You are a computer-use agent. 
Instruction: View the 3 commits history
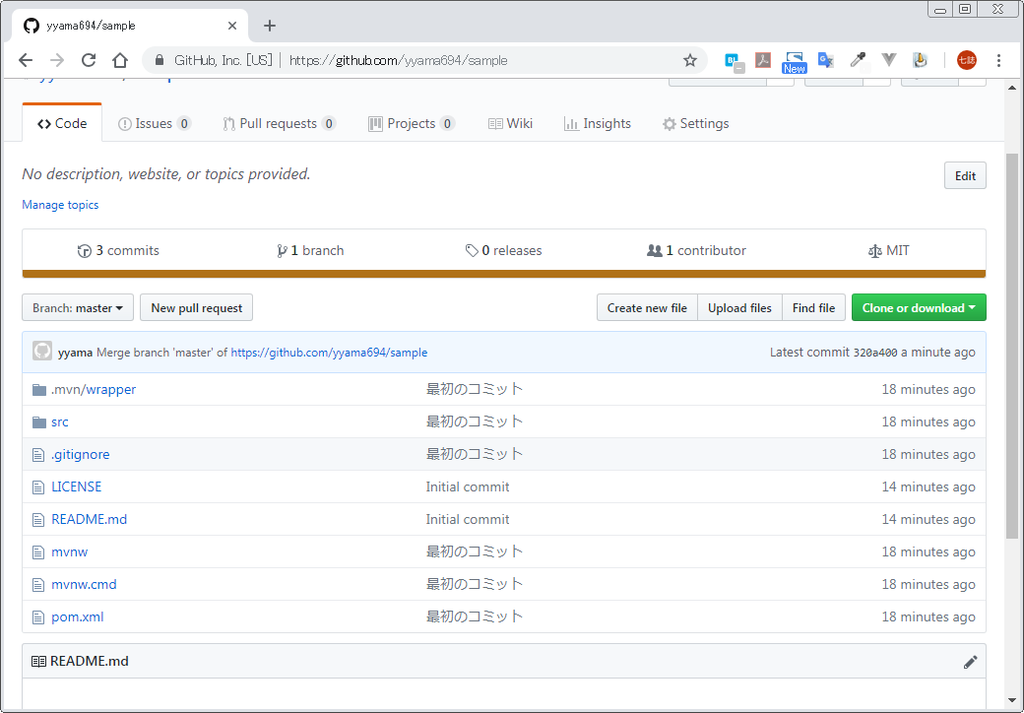pos(118,250)
